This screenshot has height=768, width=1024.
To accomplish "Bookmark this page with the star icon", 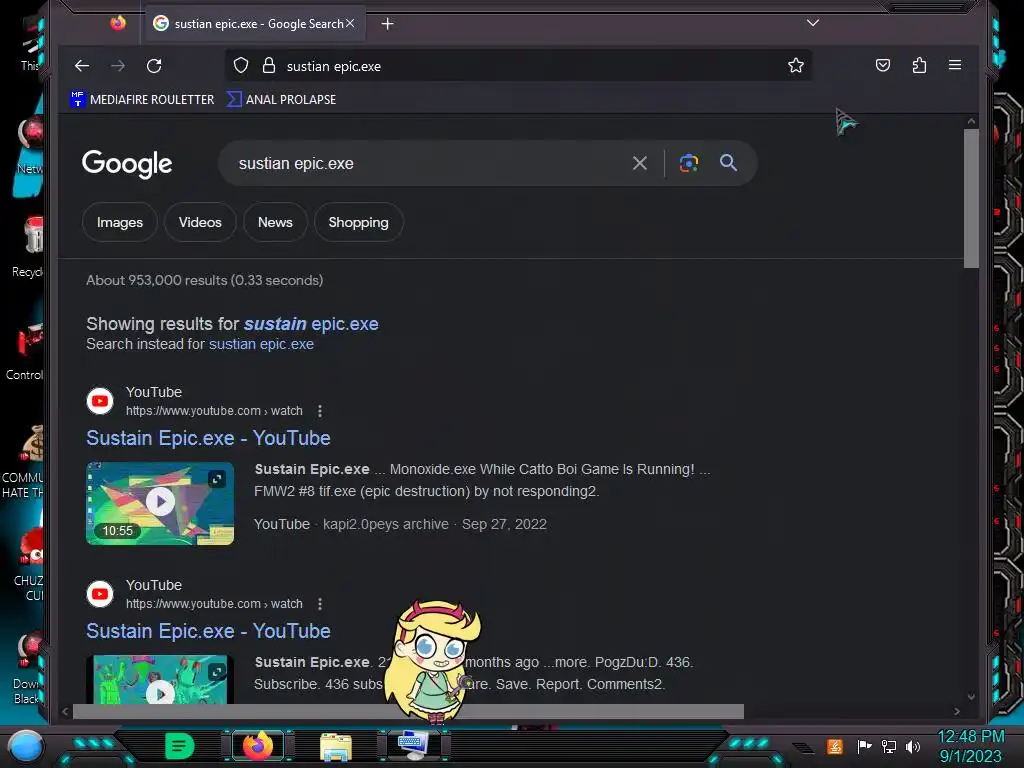I will click(795, 65).
